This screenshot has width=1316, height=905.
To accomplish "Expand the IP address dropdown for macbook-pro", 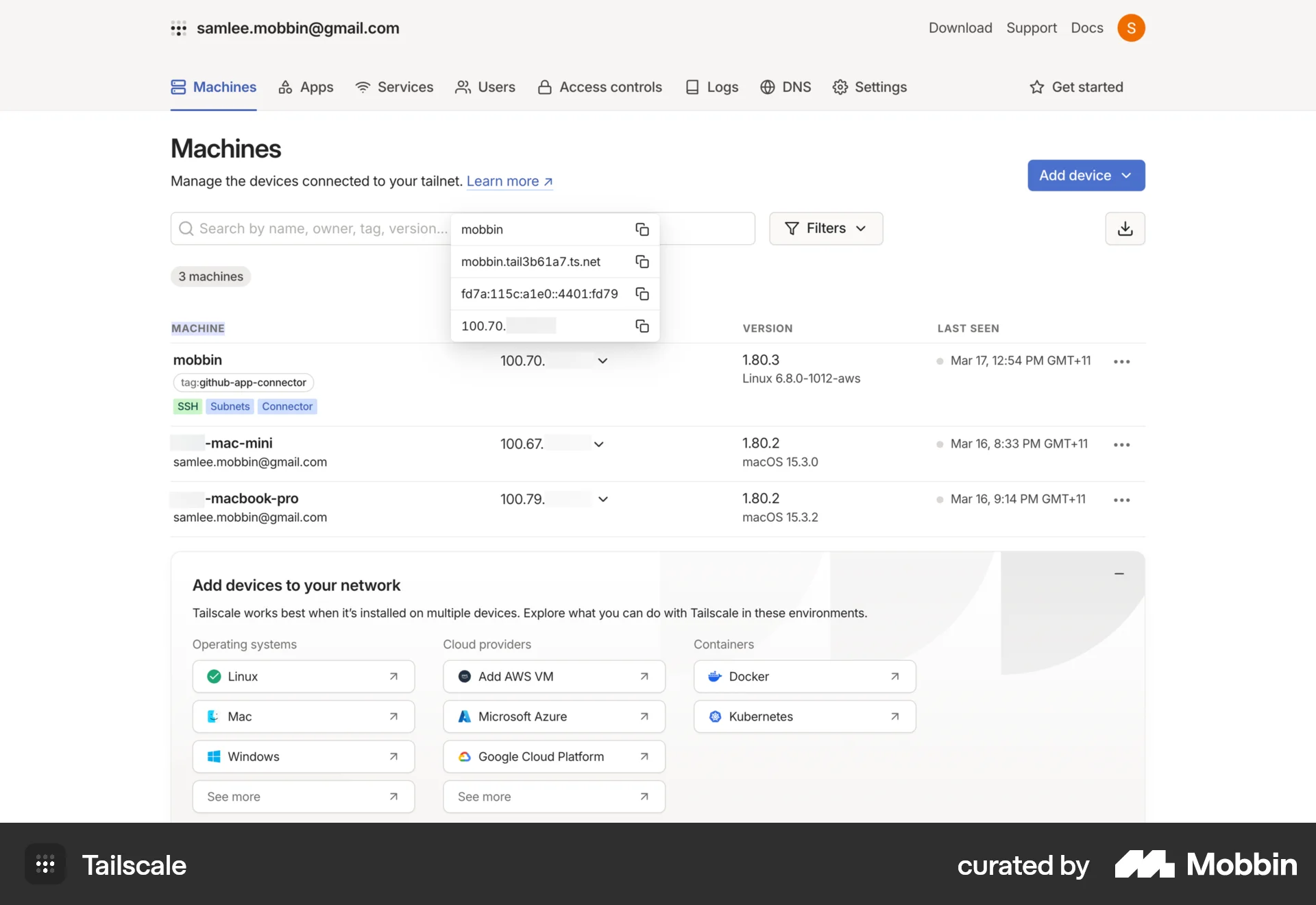I will 602,499.
